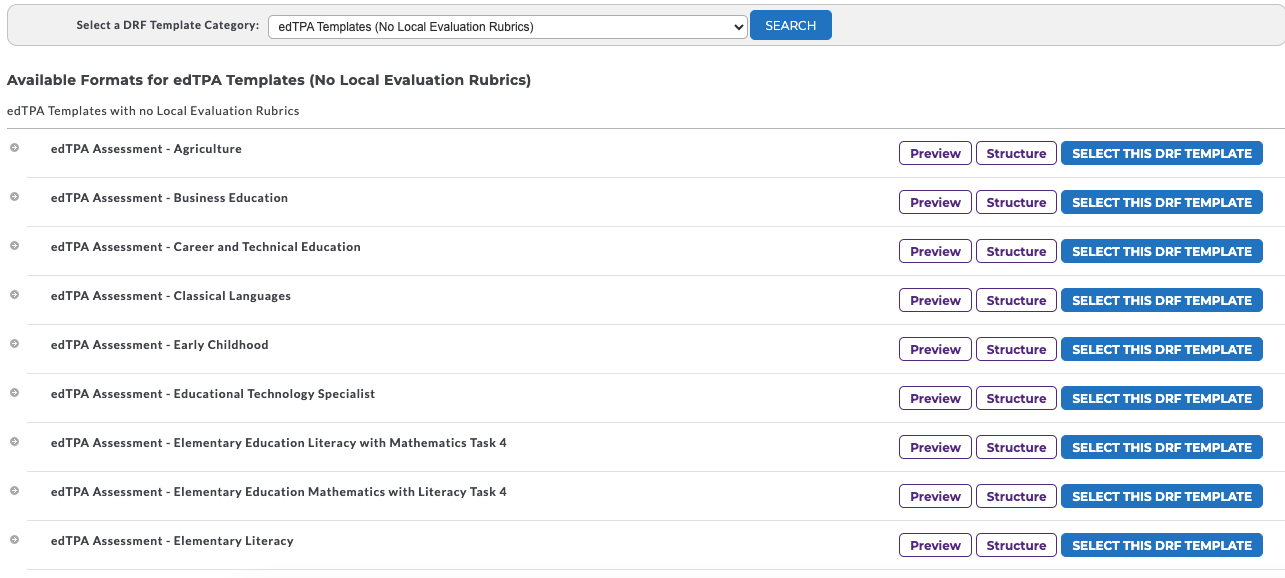Select the Agriculture DRF template

click(x=1162, y=153)
